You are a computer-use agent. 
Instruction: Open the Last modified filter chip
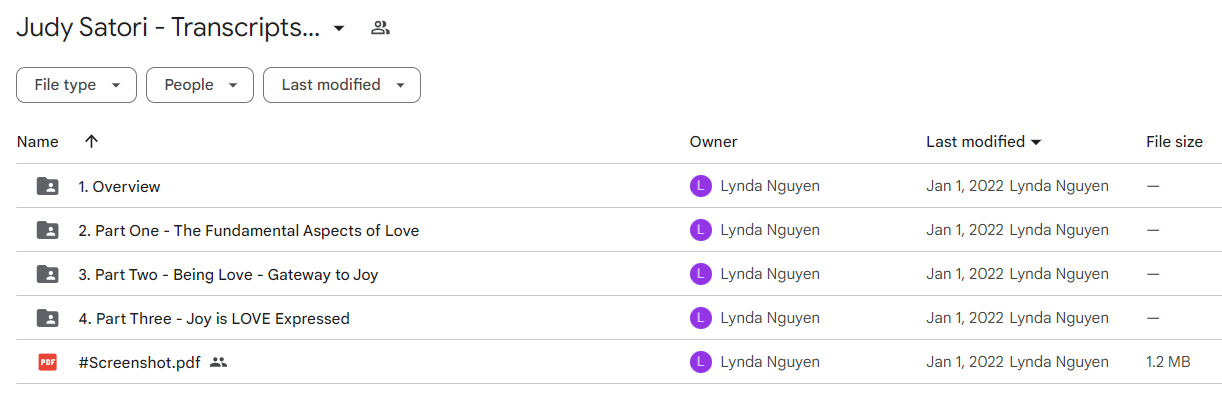tap(342, 85)
